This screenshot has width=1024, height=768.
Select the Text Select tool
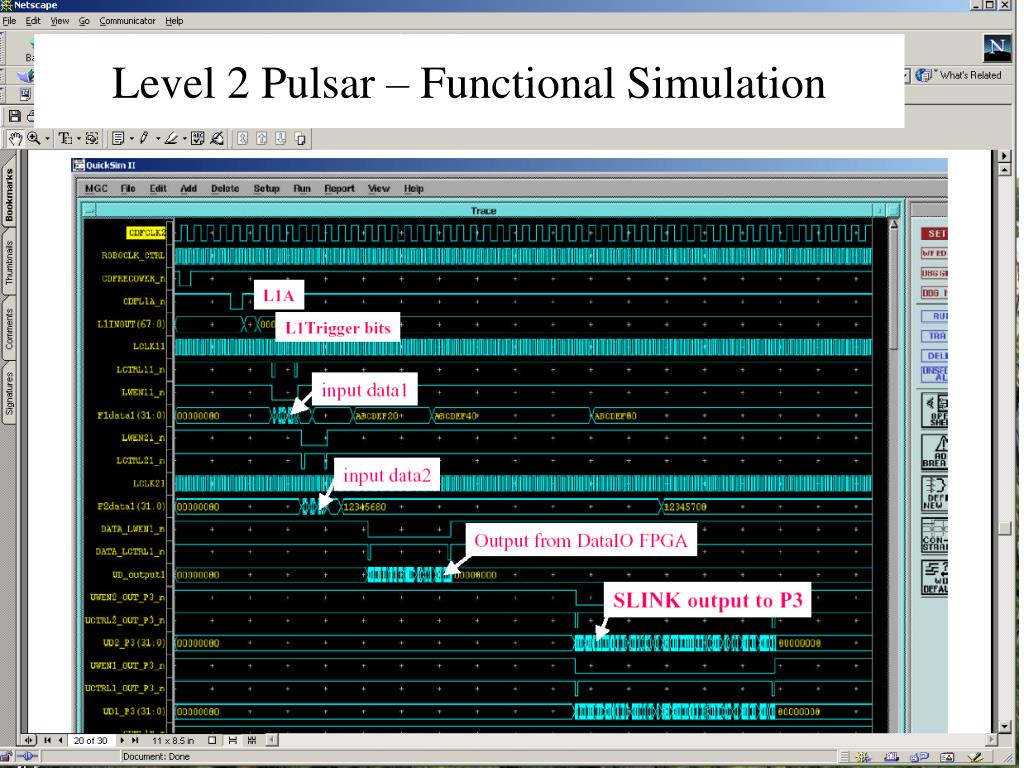click(65, 138)
